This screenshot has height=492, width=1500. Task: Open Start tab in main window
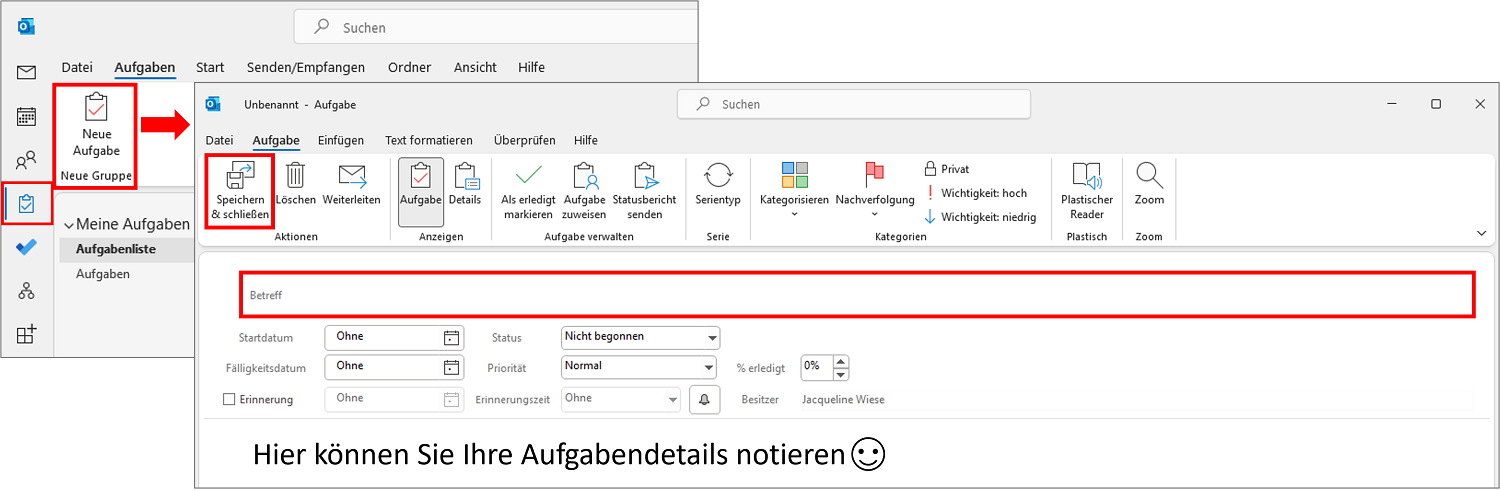(x=210, y=67)
